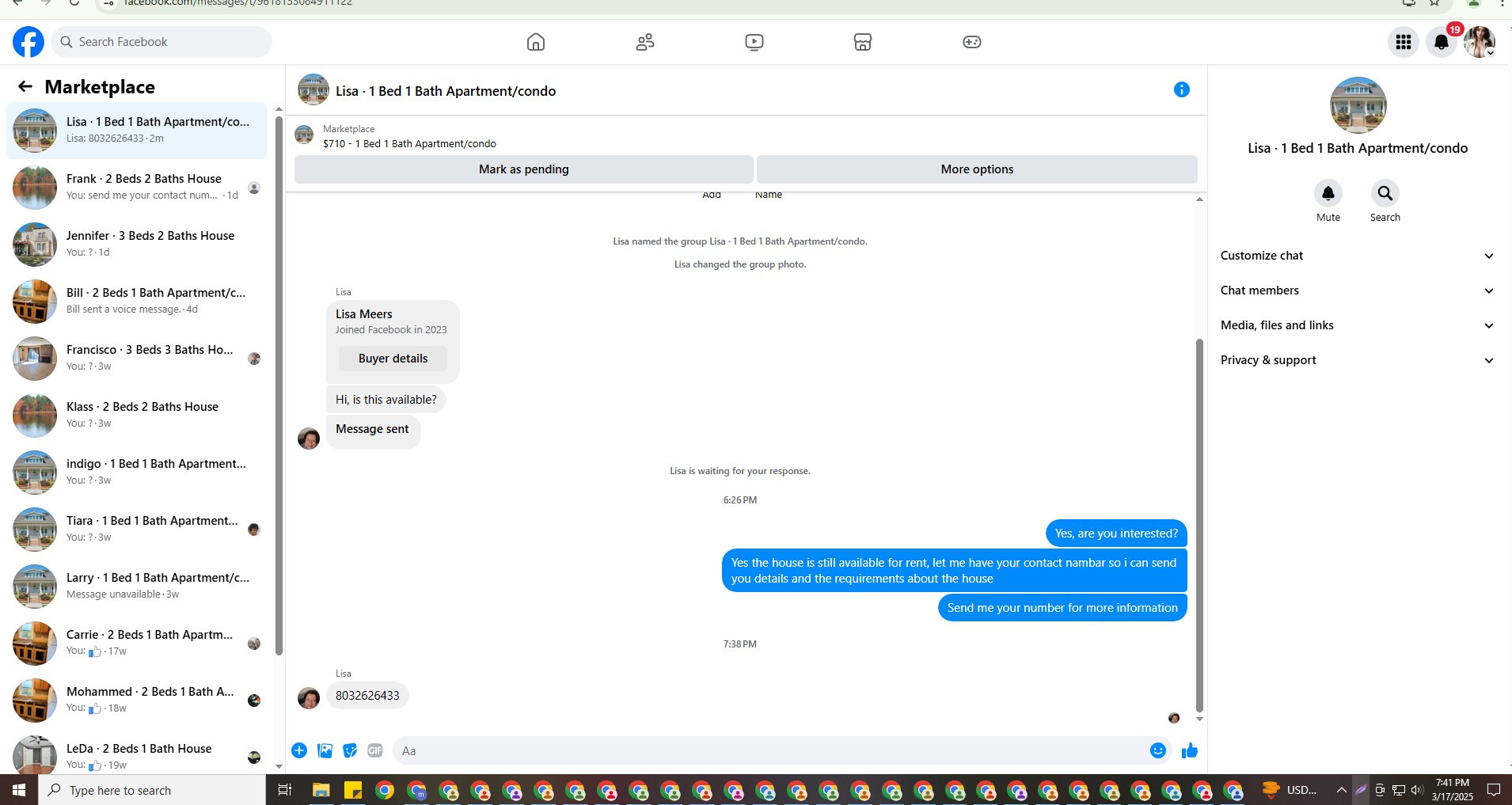1512x805 pixels.
Task: Open the Tiara 1 Bed 1 Bath chat
Action: [137, 530]
